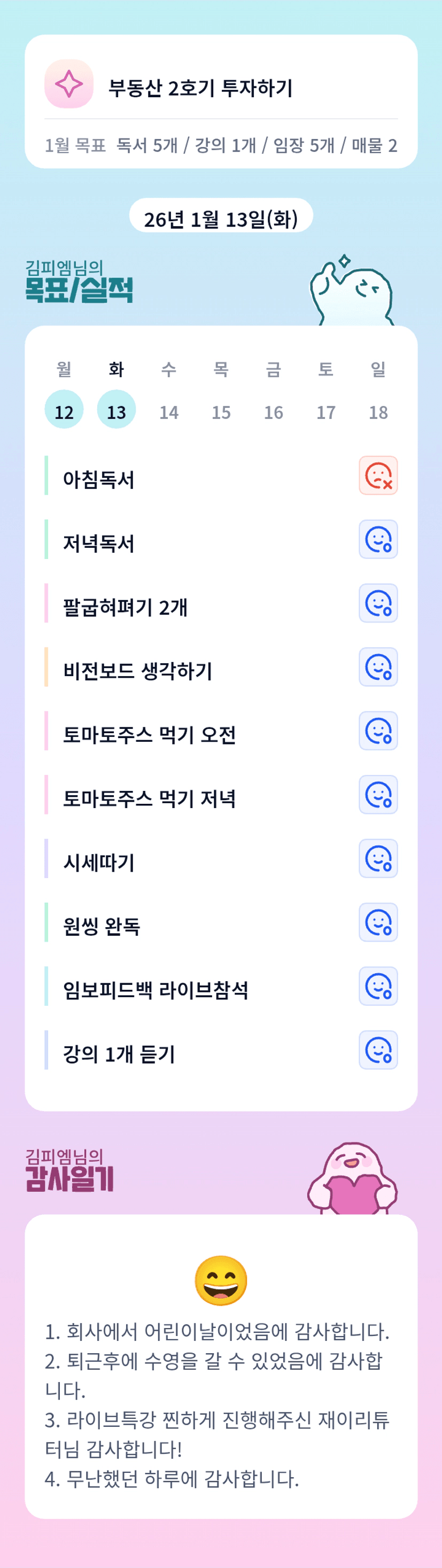Open the 부동산 2호기 투자하기 goal title
The height and width of the screenshot is (1568, 442).
(x=200, y=88)
